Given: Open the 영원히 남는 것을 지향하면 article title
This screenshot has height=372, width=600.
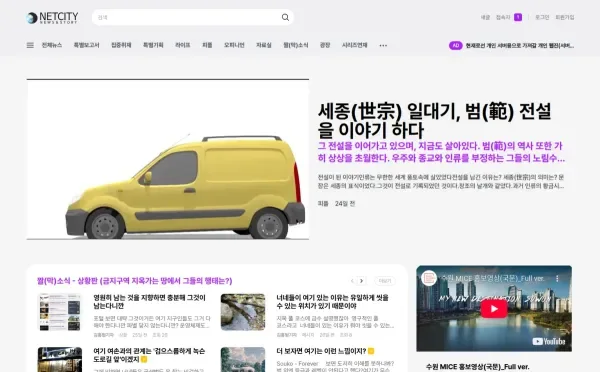Looking at the screenshot, I should pos(150,302).
